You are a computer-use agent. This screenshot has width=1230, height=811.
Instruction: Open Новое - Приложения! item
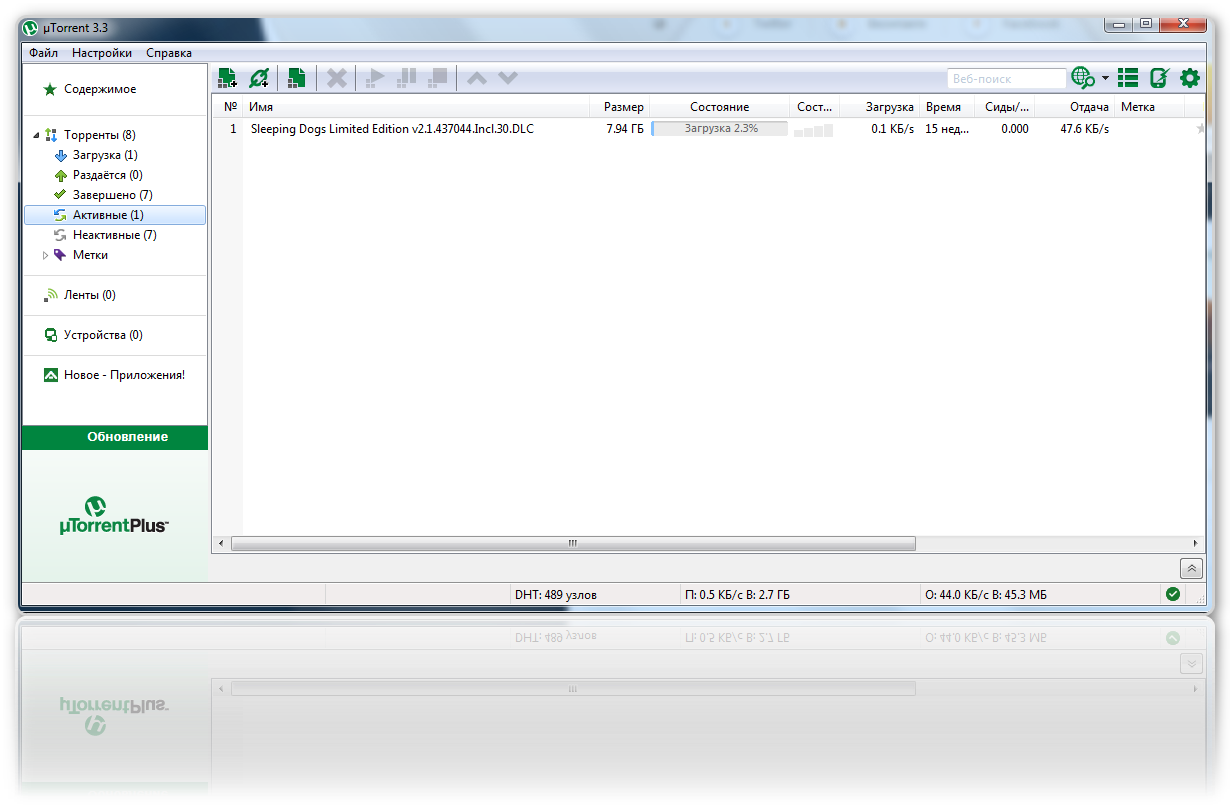point(124,375)
